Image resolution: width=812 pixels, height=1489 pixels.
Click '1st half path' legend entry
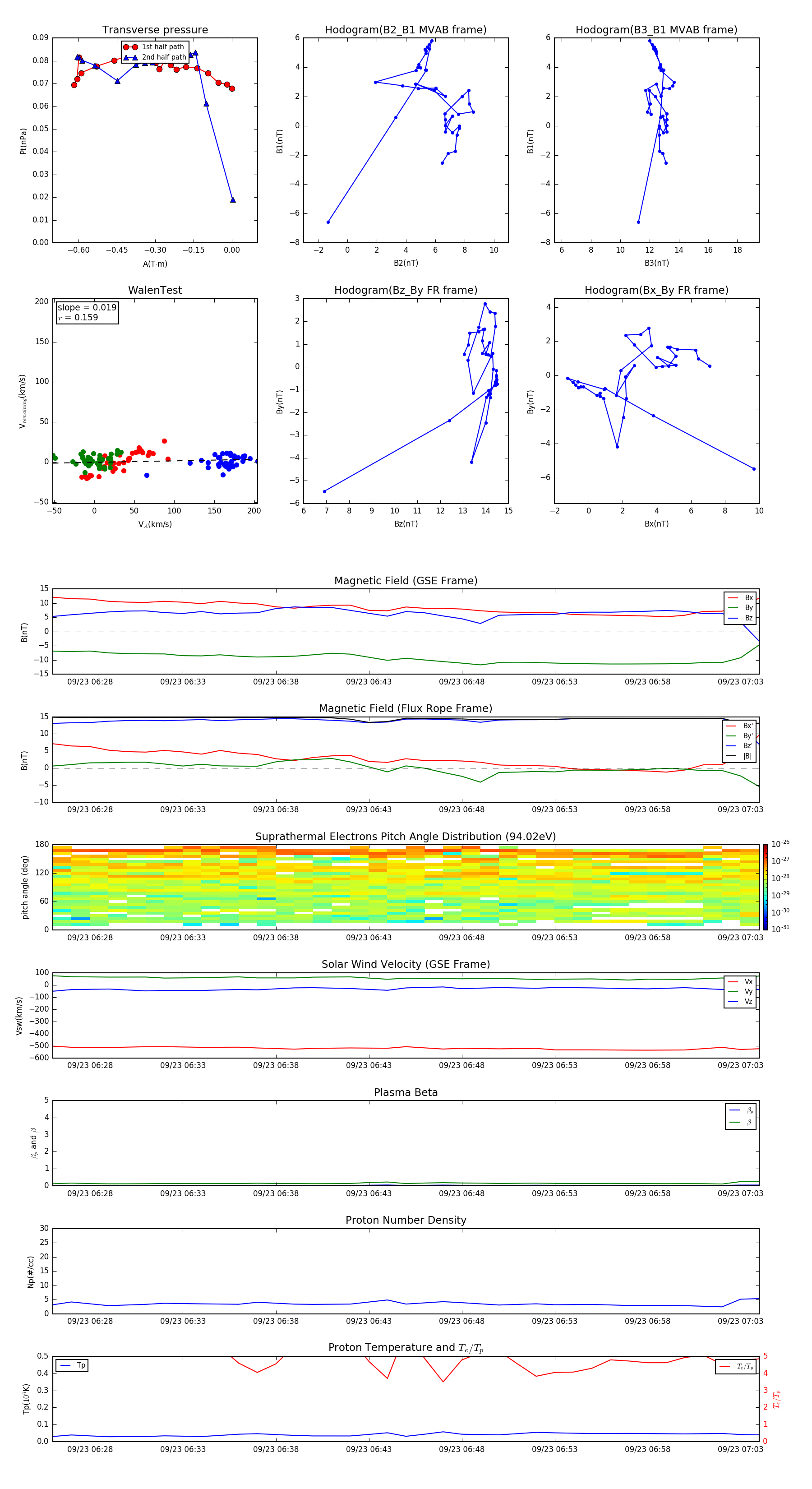pos(154,47)
